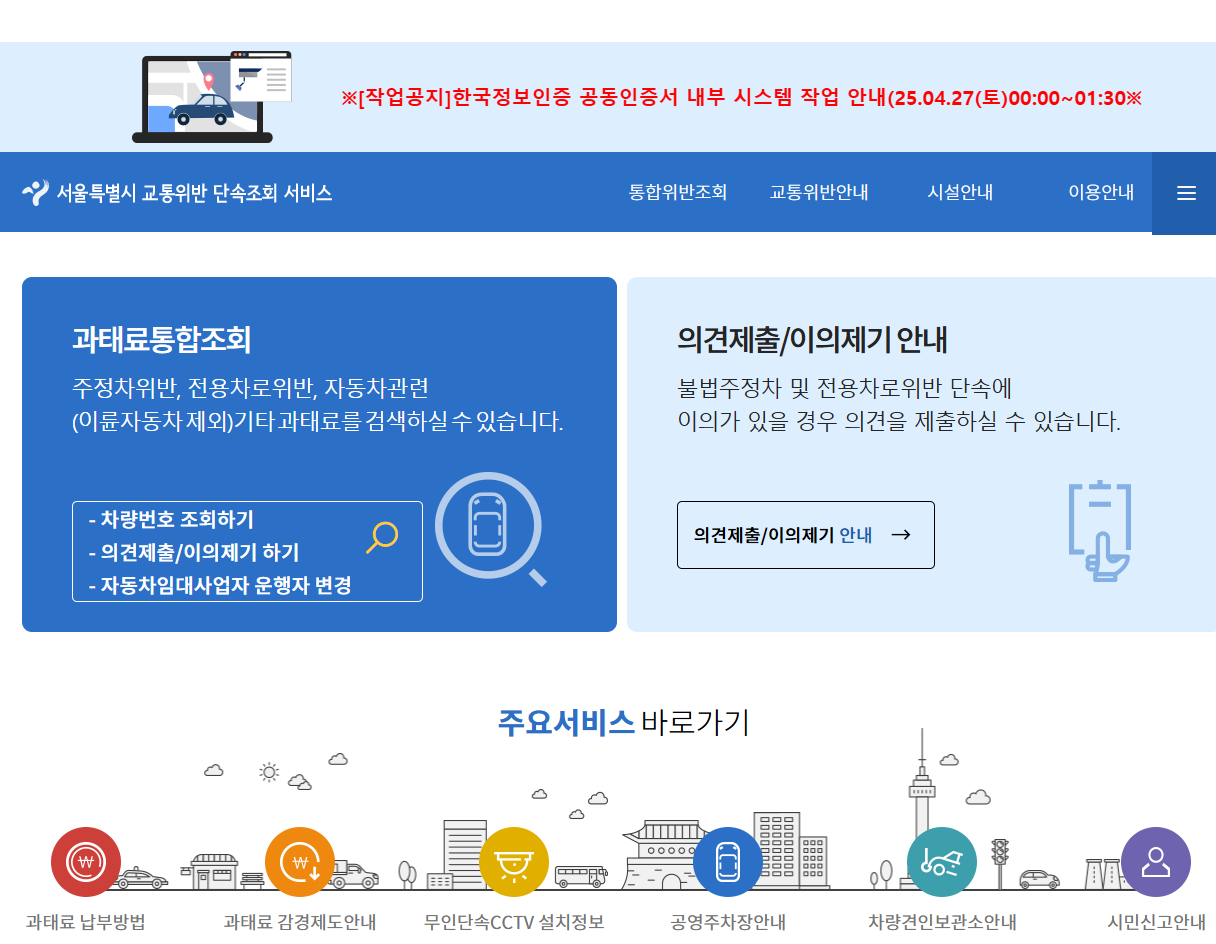Click 차량번호 조회하기 link

[x=171, y=520]
